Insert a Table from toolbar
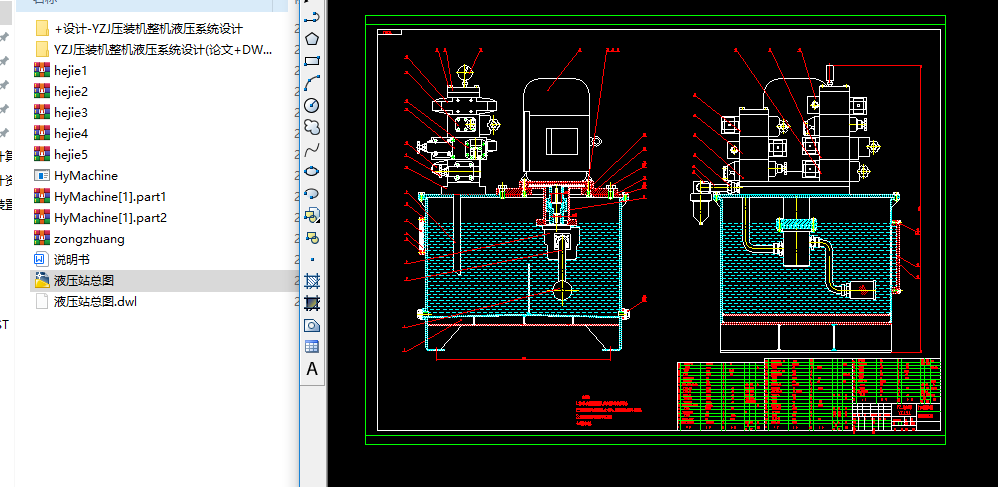The image size is (998, 487). pos(312,347)
